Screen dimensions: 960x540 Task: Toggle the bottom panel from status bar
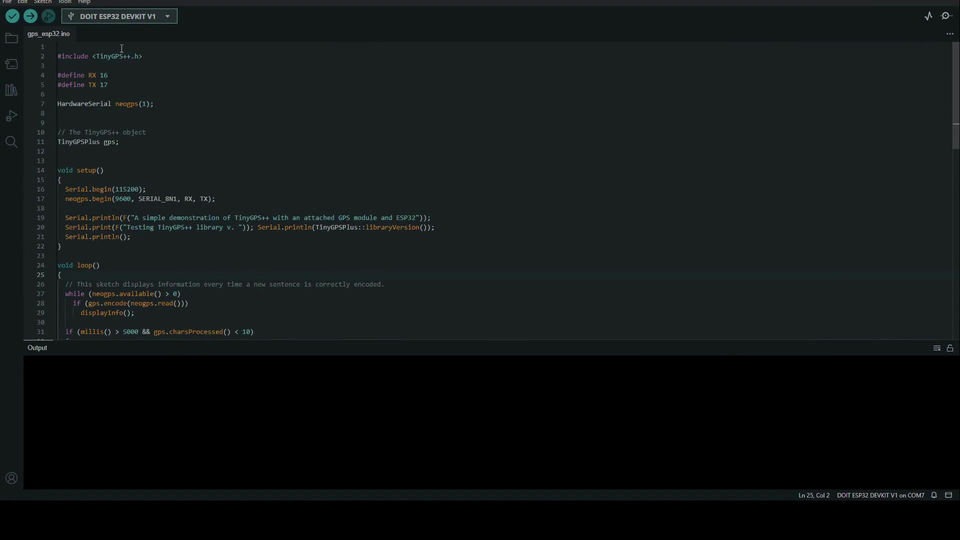pyautogui.click(x=948, y=495)
